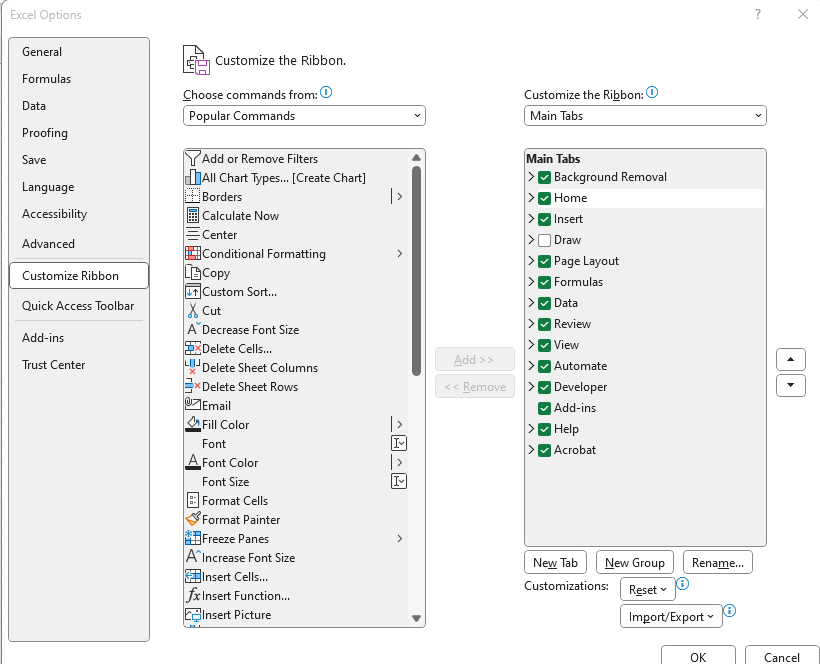Click the Rename... button

718,563
